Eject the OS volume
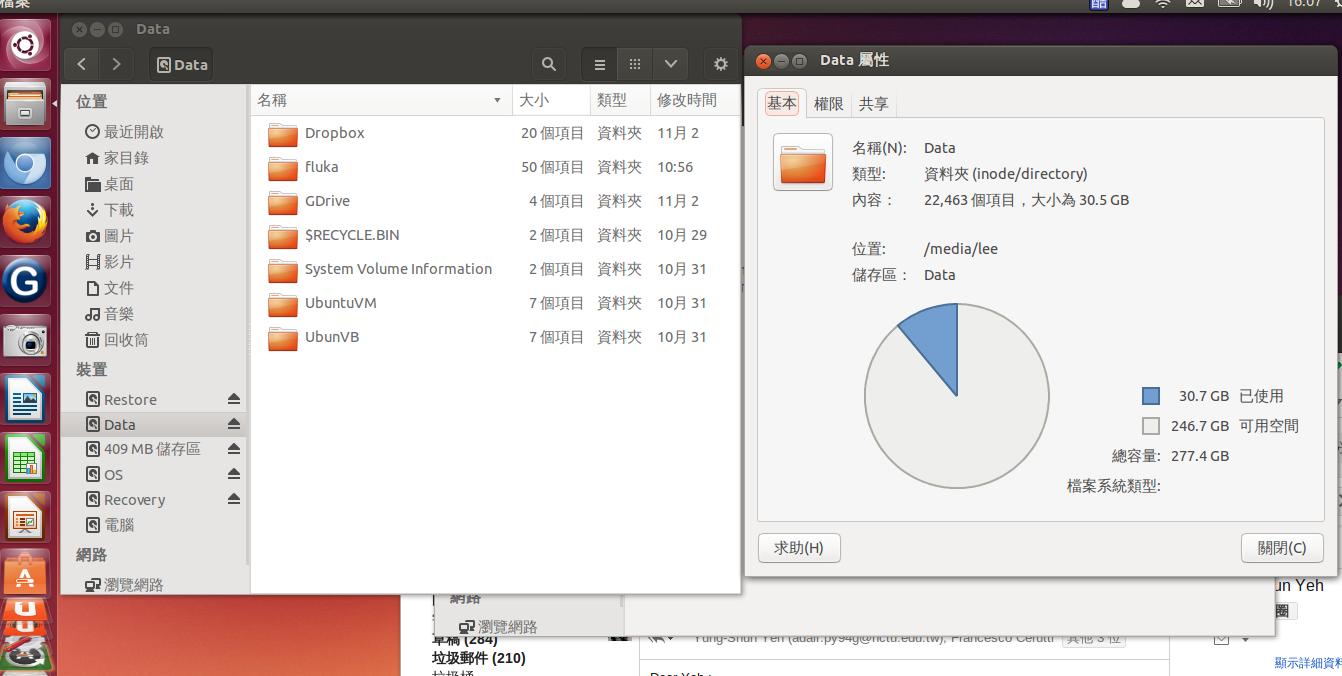 [233, 474]
